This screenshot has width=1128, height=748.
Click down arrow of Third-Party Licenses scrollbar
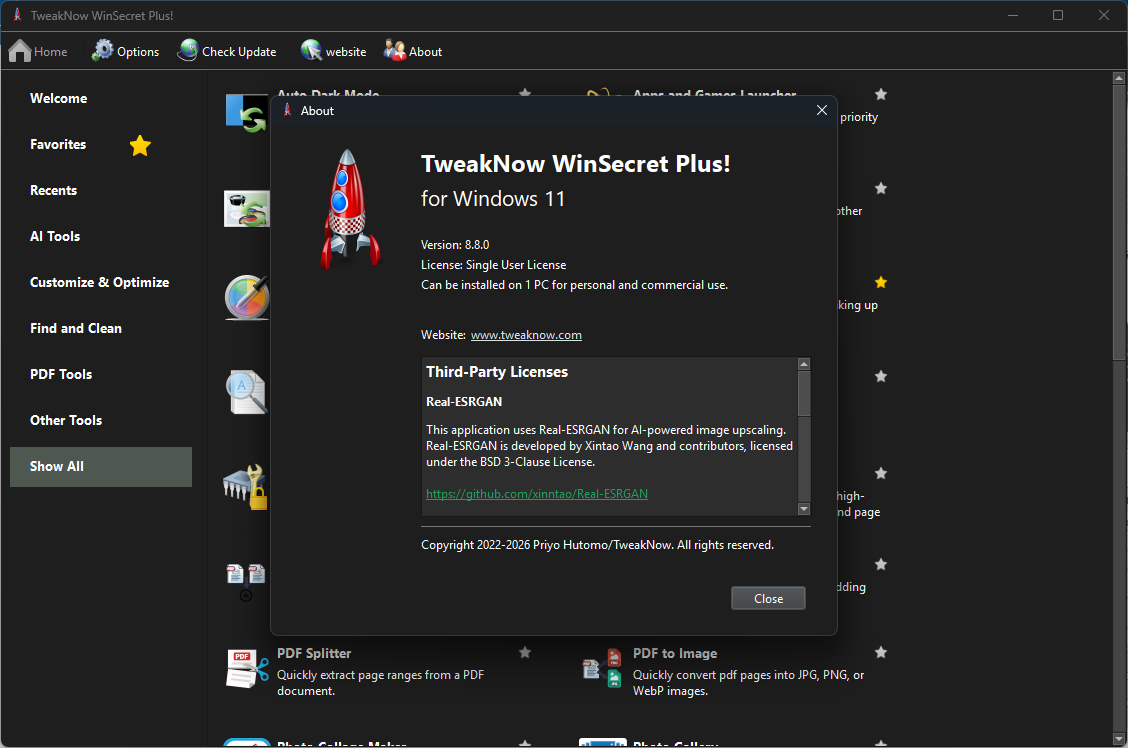pos(804,509)
